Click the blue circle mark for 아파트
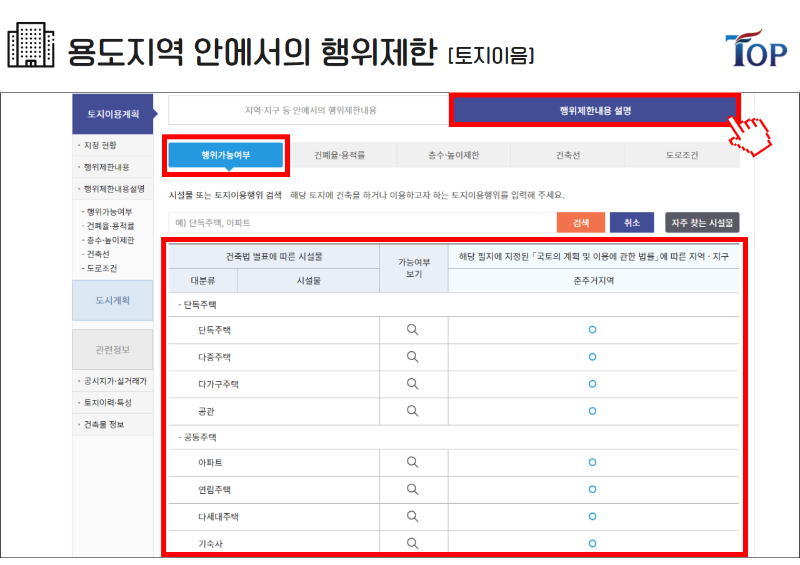Image resolution: width=800 pixels, height=565 pixels. click(592, 462)
